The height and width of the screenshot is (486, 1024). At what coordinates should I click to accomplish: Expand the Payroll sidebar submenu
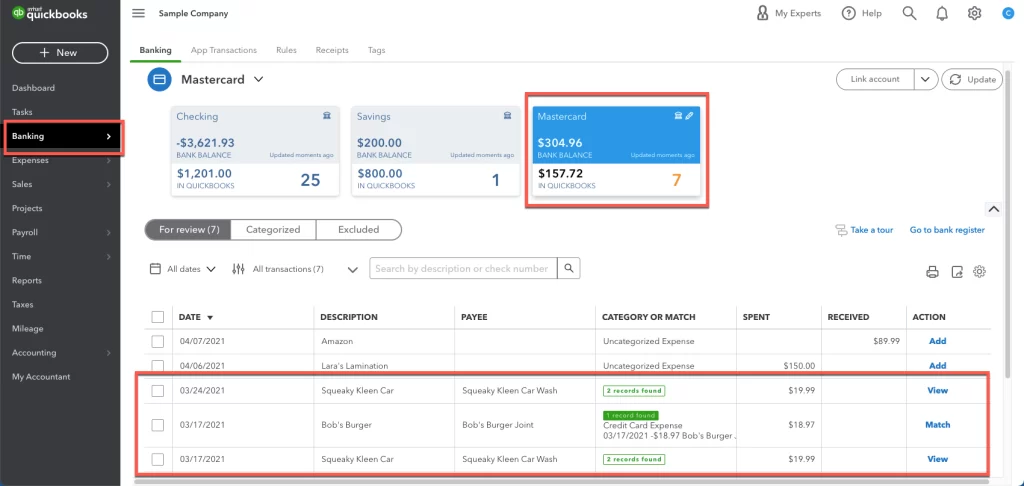tap(108, 233)
